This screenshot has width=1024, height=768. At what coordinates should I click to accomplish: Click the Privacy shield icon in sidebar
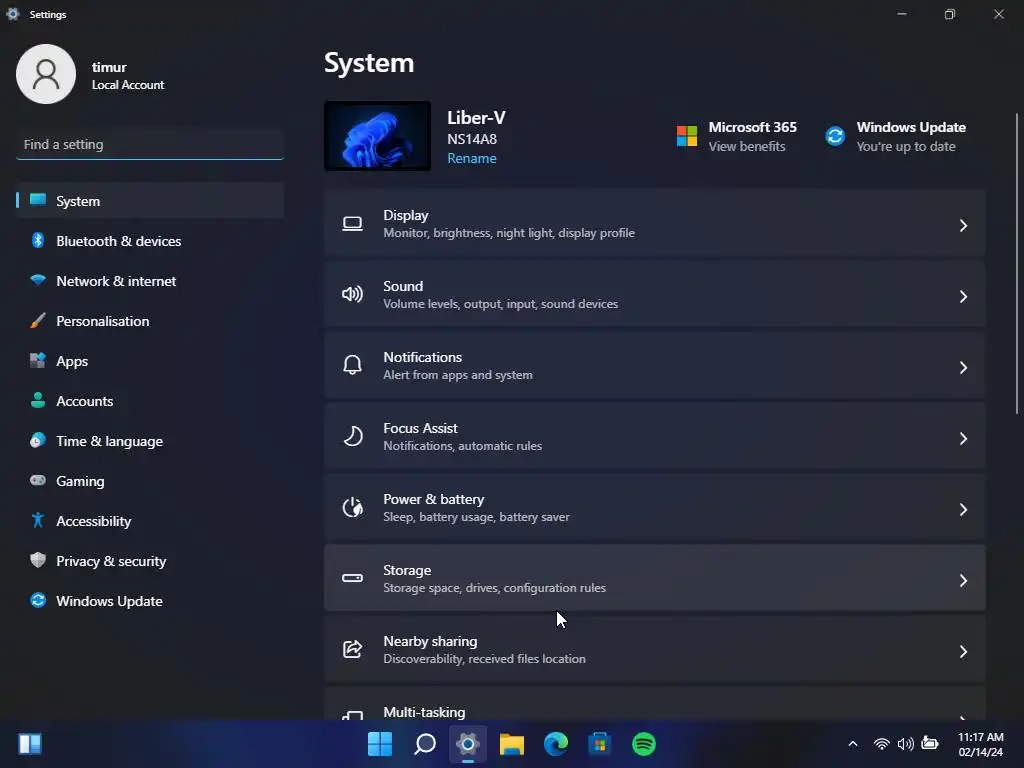pos(38,560)
